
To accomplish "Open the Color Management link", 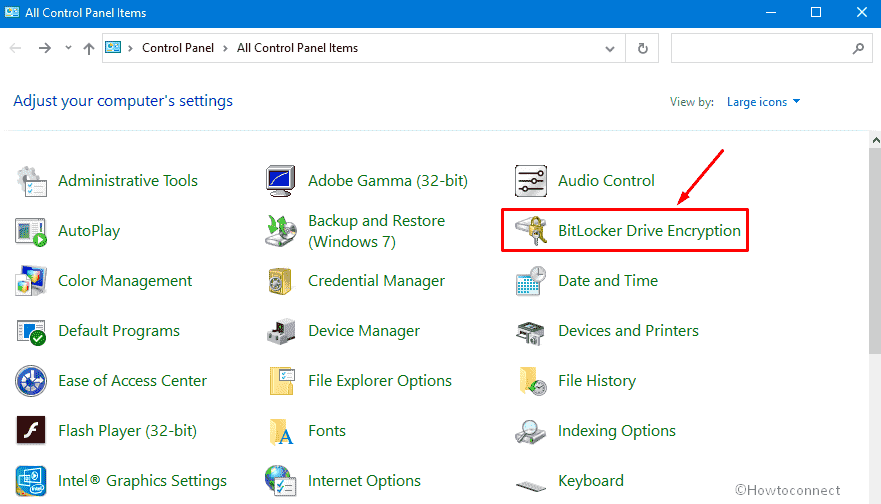I will [x=125, y=281].
